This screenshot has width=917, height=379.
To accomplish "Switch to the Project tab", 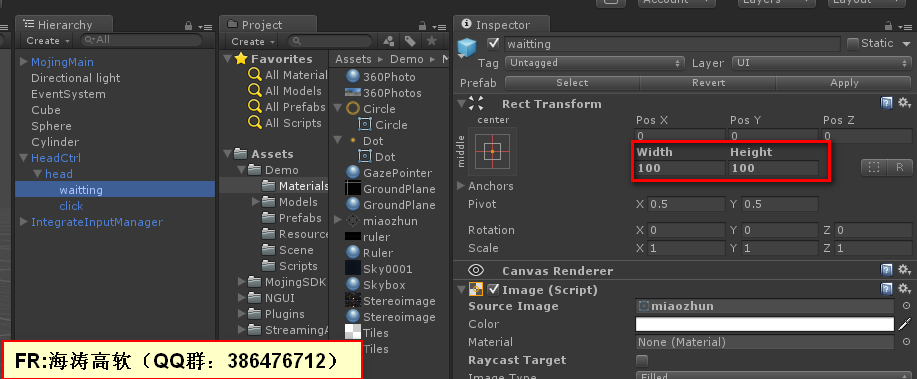I will coord(268,25).
